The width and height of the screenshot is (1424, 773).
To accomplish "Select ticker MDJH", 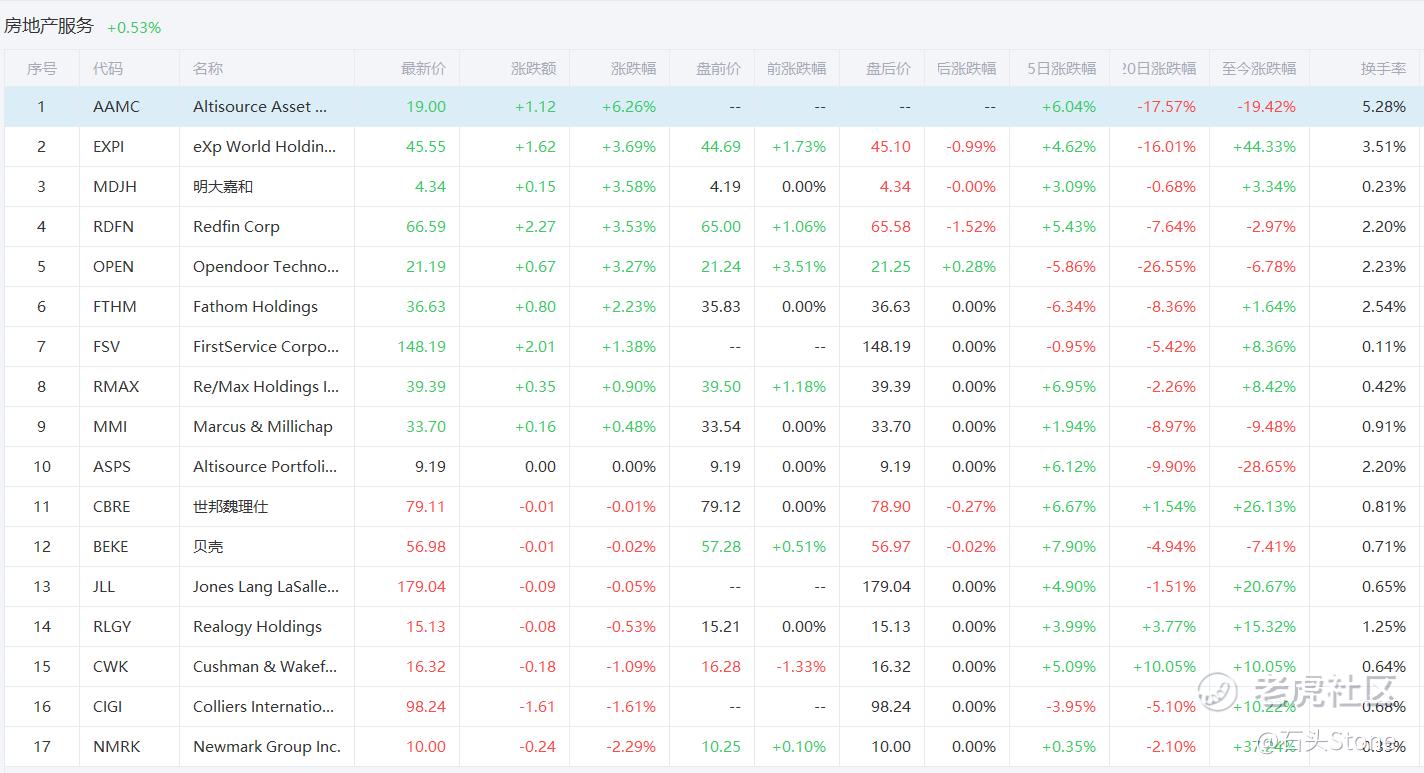I will tap(115, 187).
